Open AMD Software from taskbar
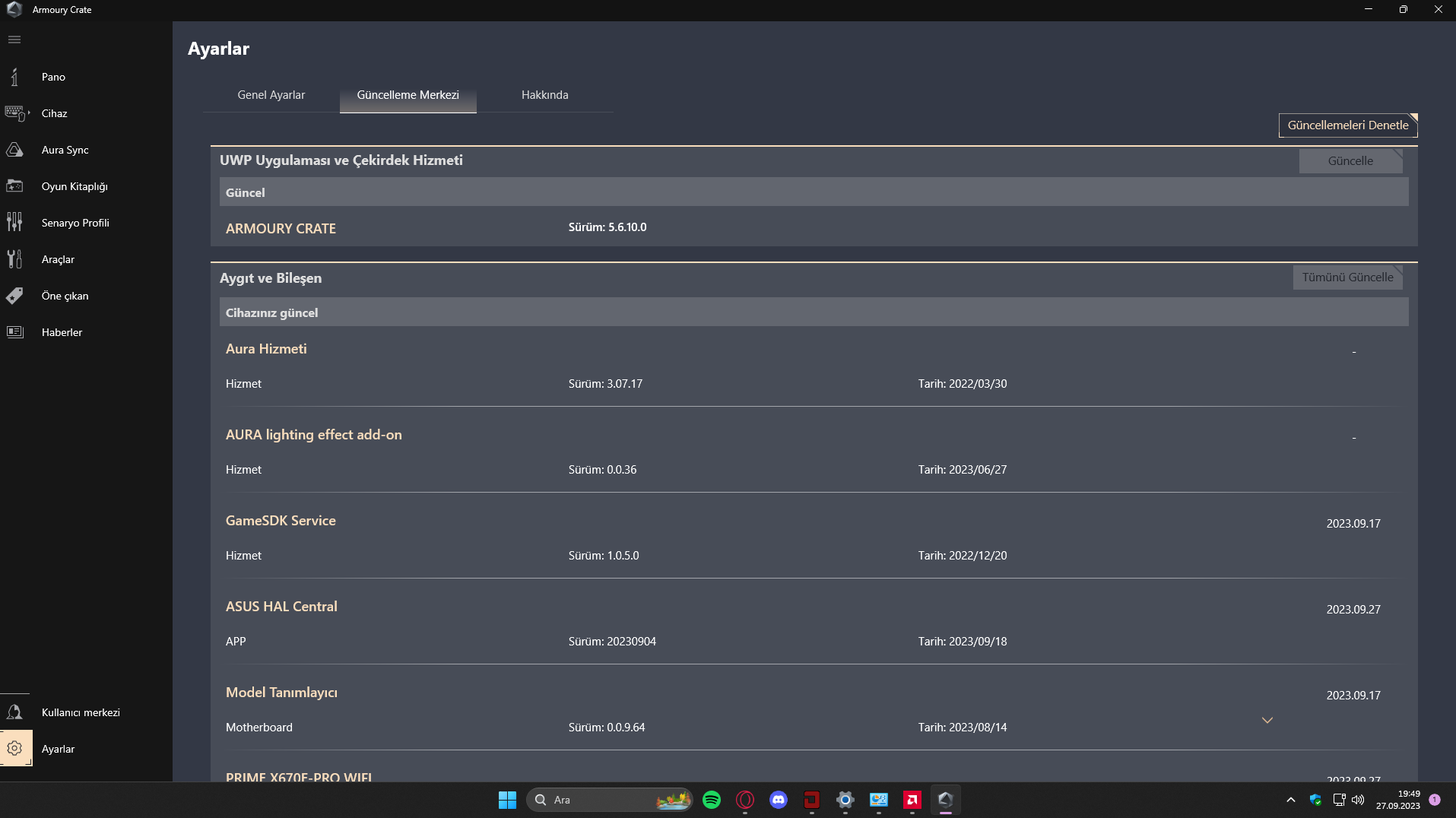This screenshot has width=1456, height=818. (x=912, y=800)
